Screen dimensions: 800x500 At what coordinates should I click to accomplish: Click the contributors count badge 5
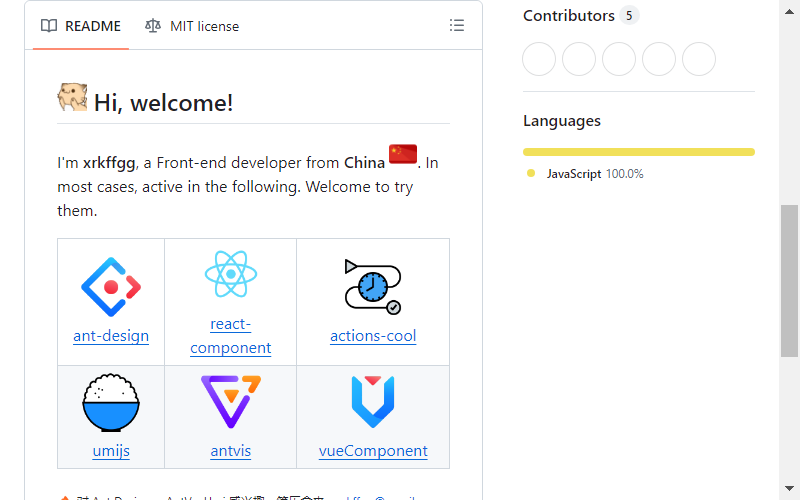pyautogui.click(x=629, y=16)
